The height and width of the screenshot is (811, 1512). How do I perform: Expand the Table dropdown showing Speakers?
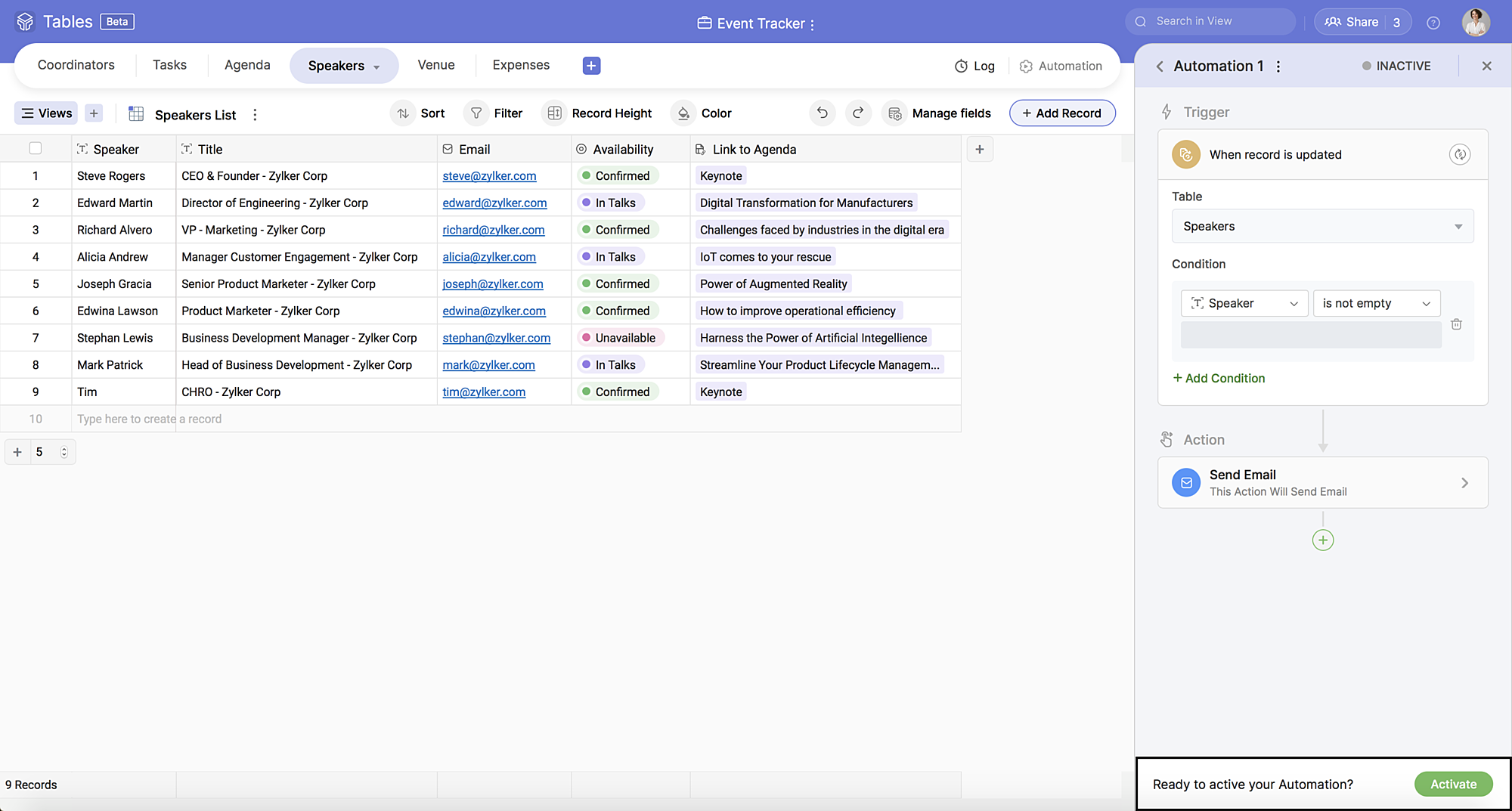pos(1322,227)
